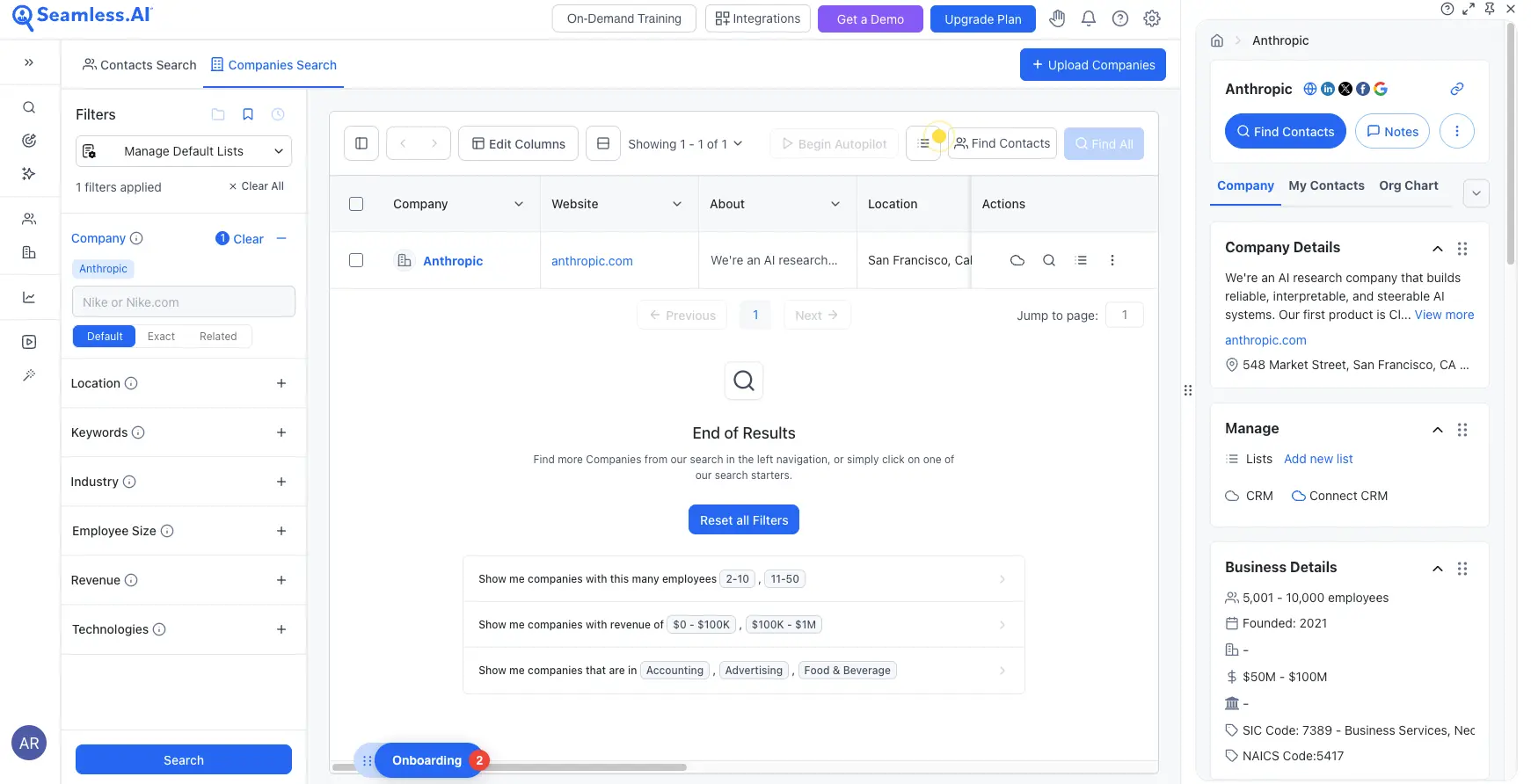Open Manage Default Lists dropdown

tap(184, 151)
